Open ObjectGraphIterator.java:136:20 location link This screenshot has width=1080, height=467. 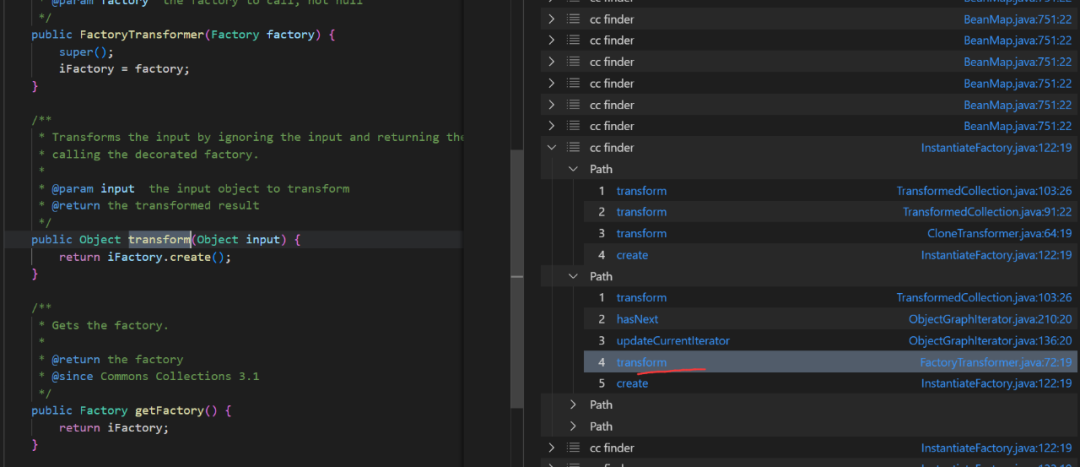tap(990, 341)
